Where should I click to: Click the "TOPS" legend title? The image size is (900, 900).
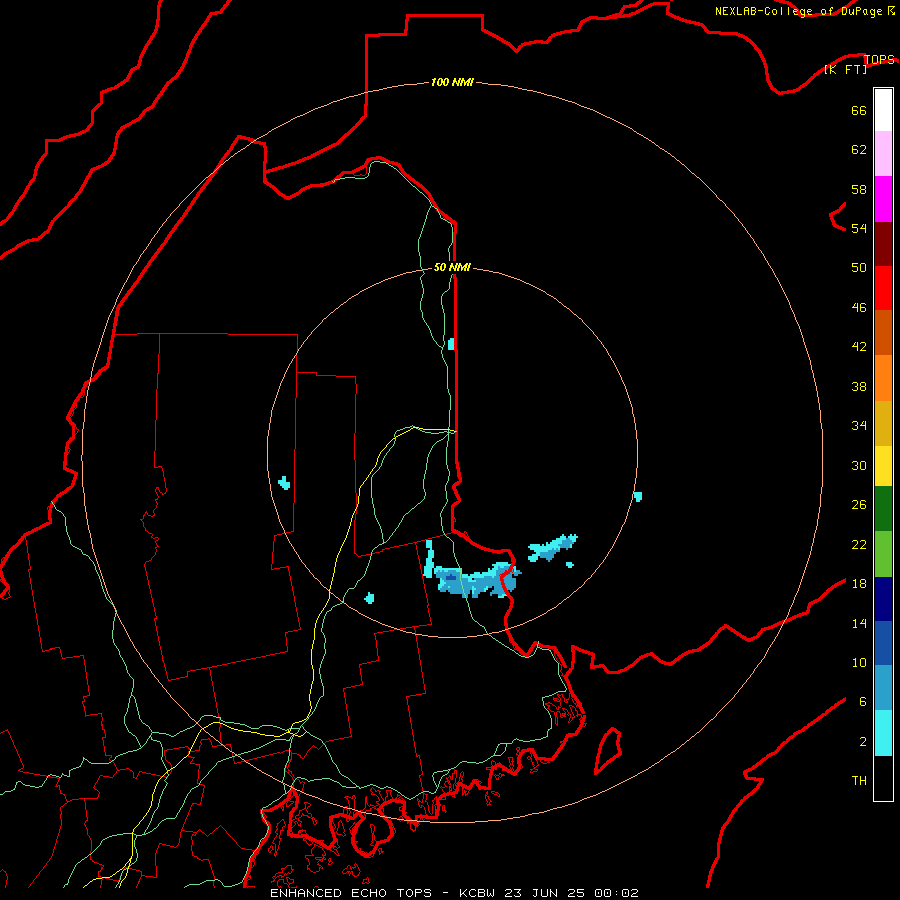point(879,59)
